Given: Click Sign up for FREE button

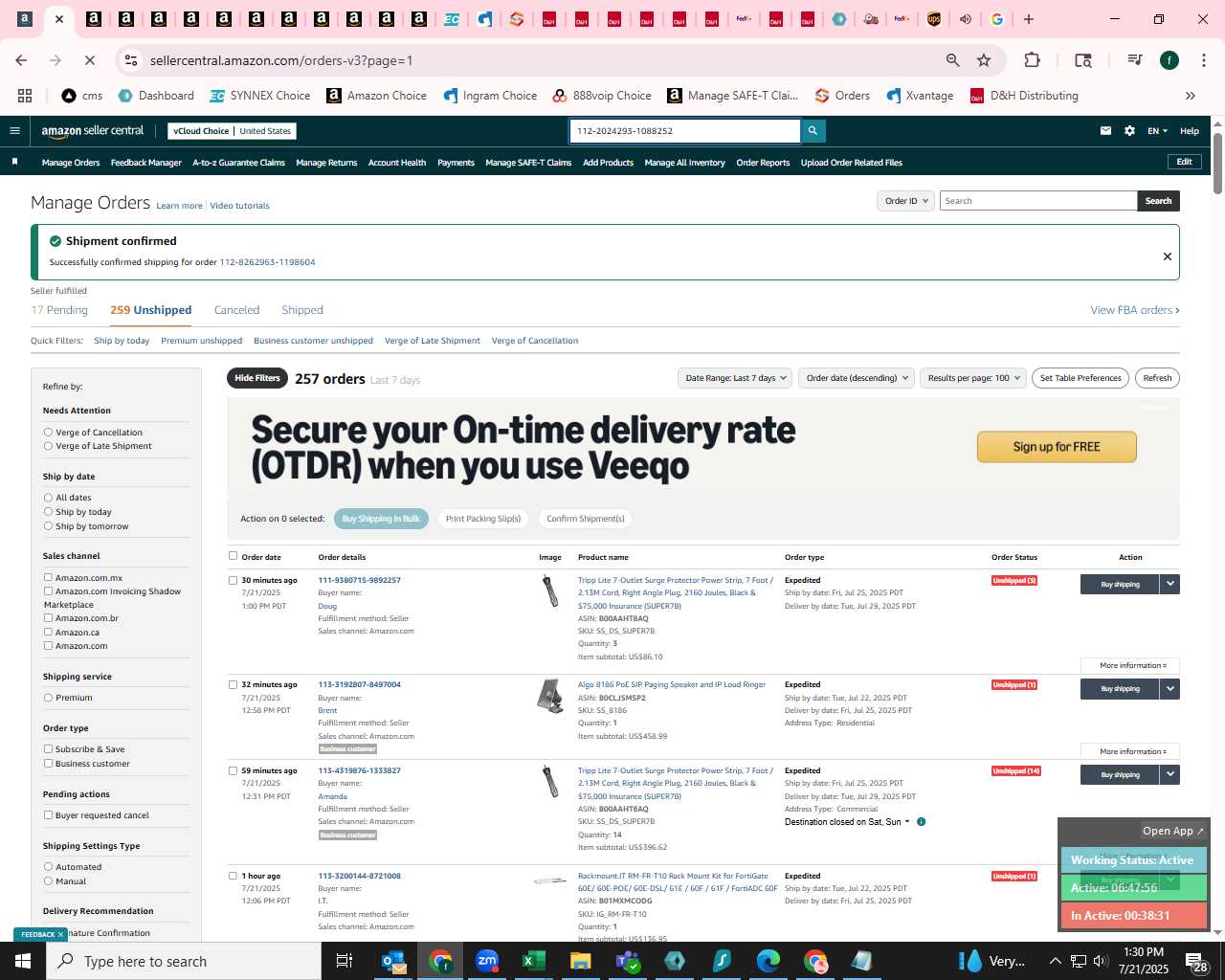Looking at the screenshot, I should click(x=1057, y=447).
